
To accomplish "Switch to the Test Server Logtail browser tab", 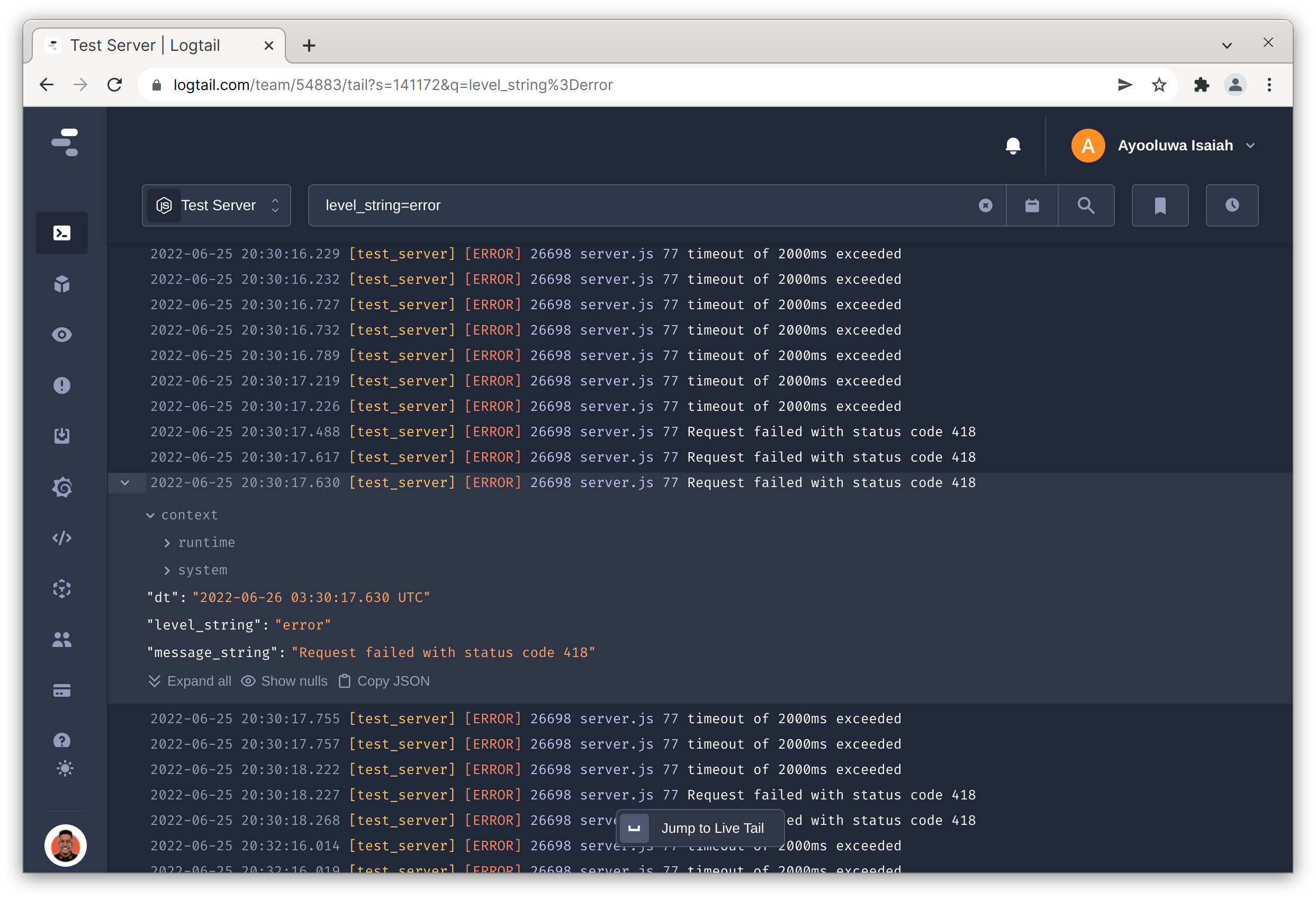I will coord(145,46).
